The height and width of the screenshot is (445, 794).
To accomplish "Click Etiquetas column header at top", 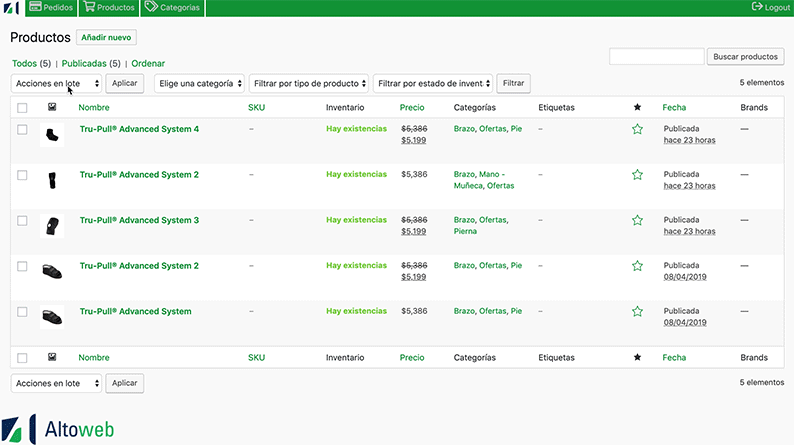I will (x=556, y=107).
